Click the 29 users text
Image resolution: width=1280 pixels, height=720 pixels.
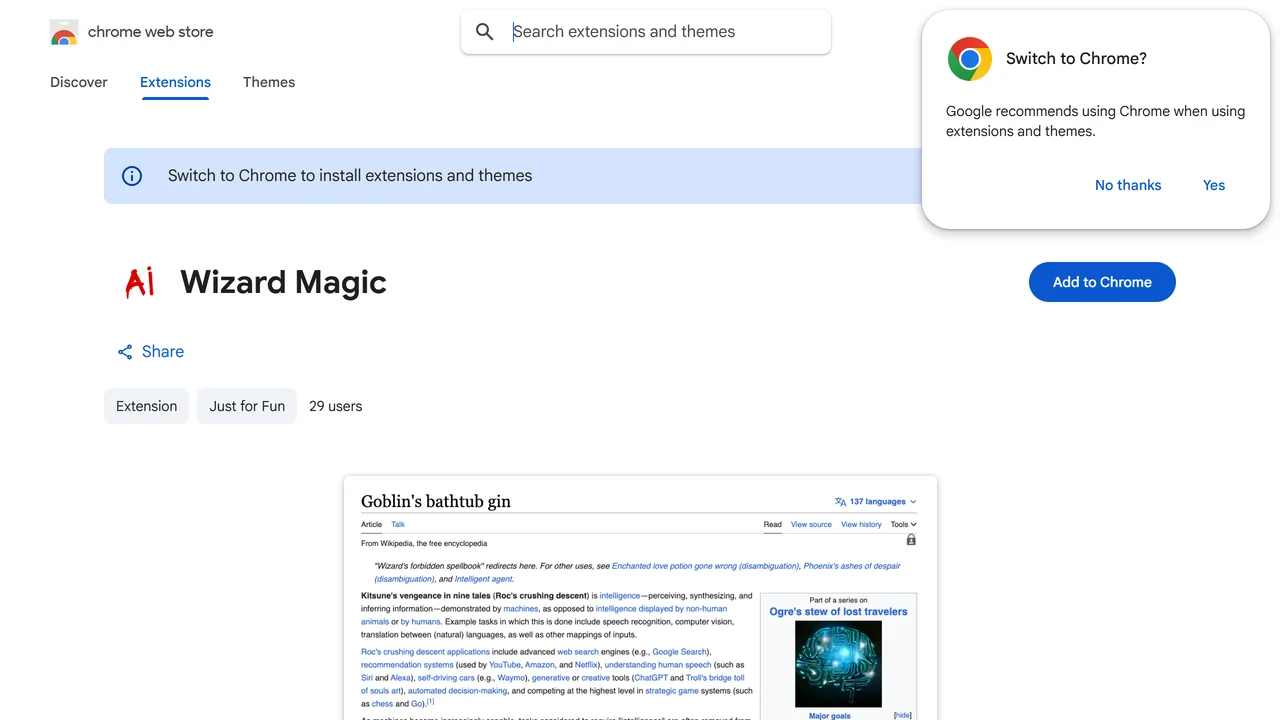[x=336, y=406]
